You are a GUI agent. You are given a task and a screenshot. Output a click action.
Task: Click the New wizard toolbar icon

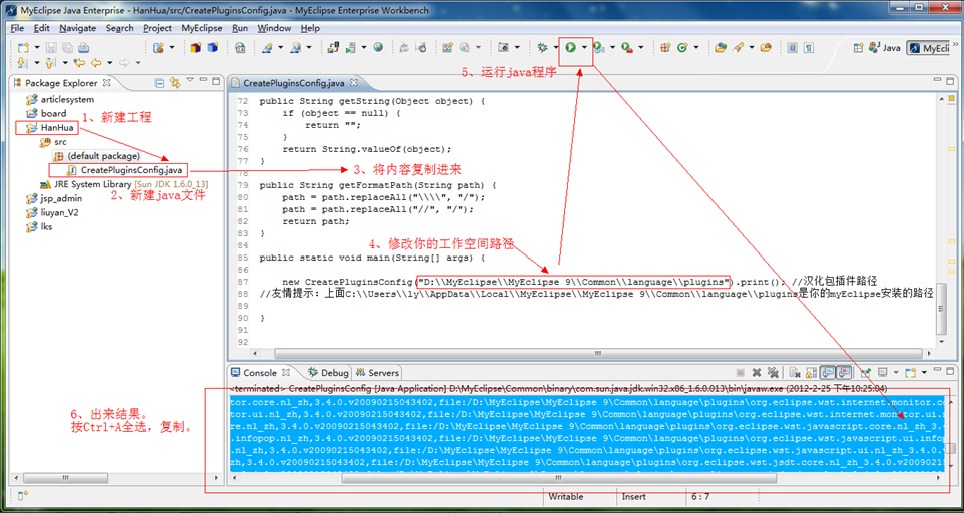tap(23, 47)
